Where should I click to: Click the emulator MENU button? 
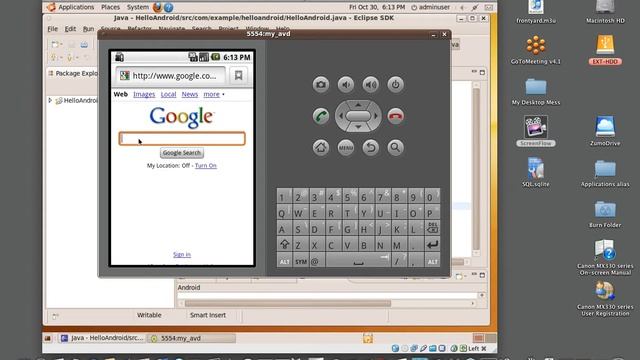[x=346, y=147]
